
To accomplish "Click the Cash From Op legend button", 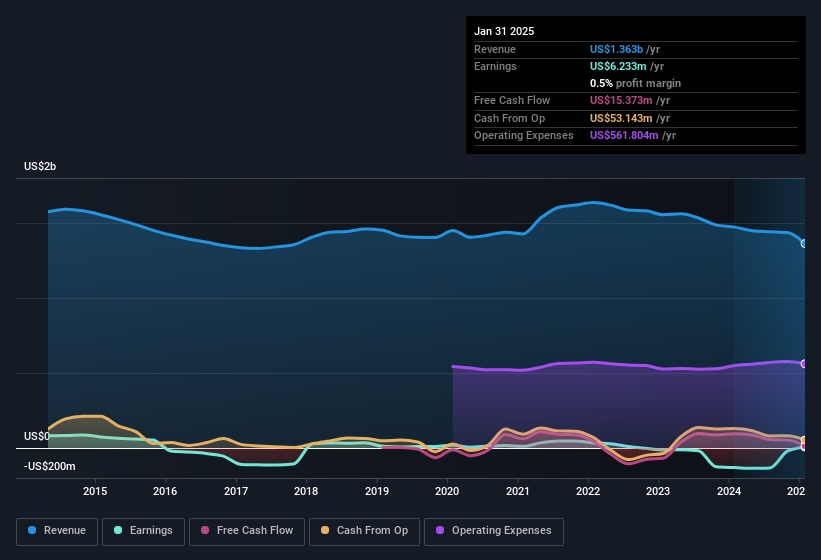I will pos(365,531).
